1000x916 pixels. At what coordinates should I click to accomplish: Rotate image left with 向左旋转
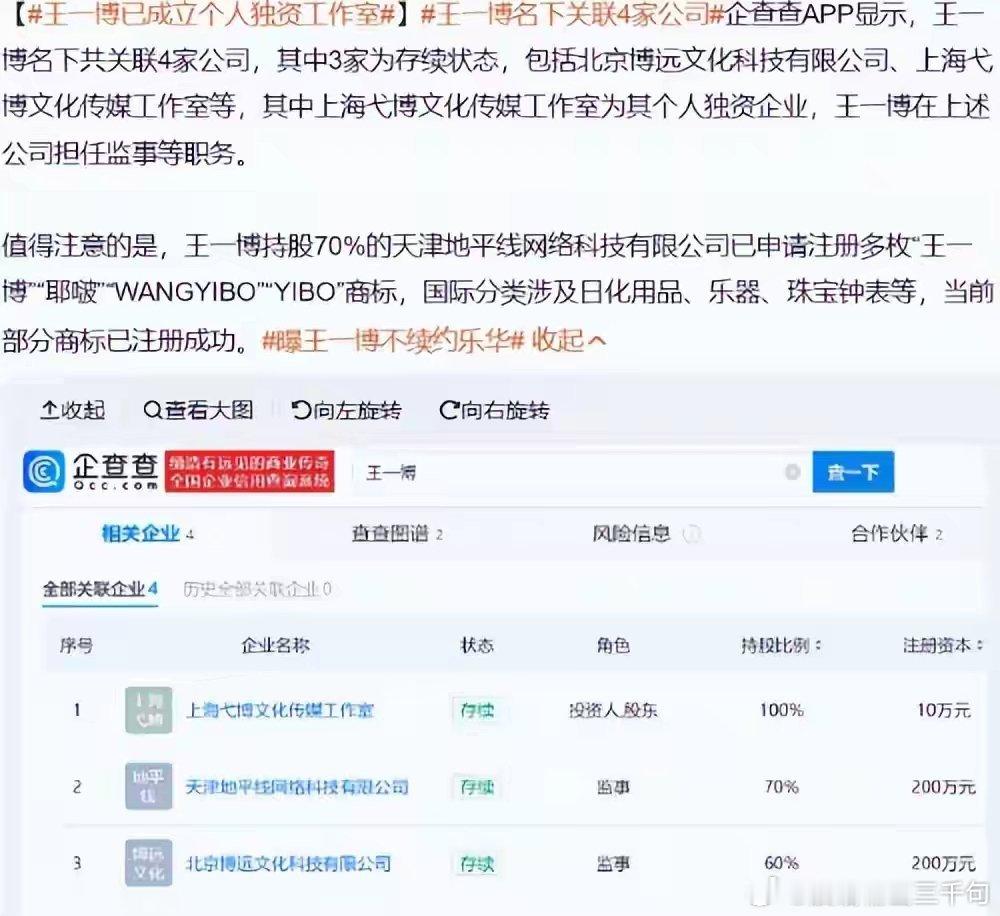click(346, 410)
